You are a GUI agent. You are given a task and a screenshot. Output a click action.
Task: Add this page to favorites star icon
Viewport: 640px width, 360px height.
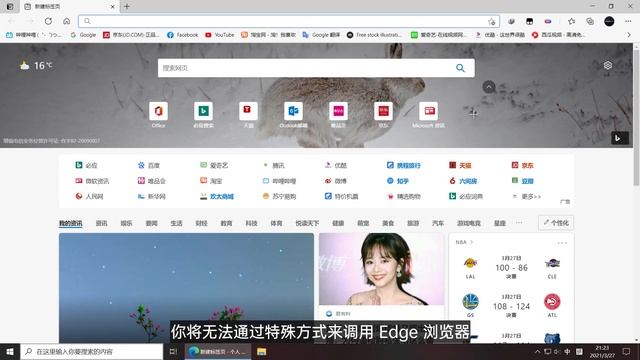pos(491,22)
